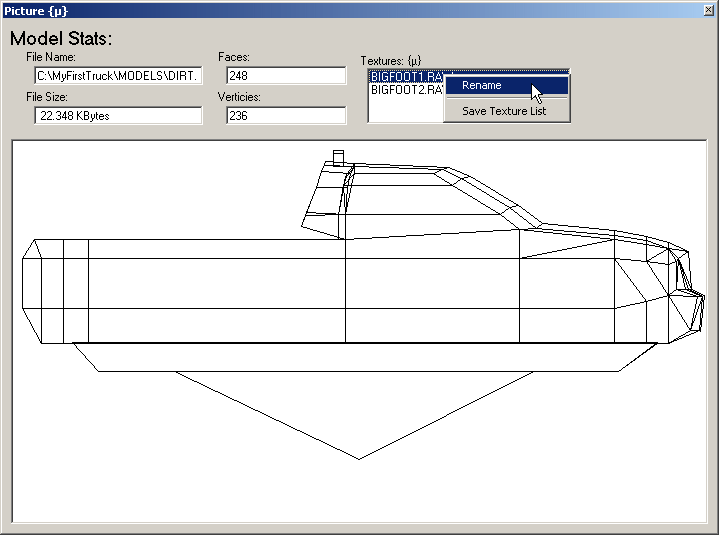Click the File Size field
Viewport: 719px width, 535px height.
(118, 115)
